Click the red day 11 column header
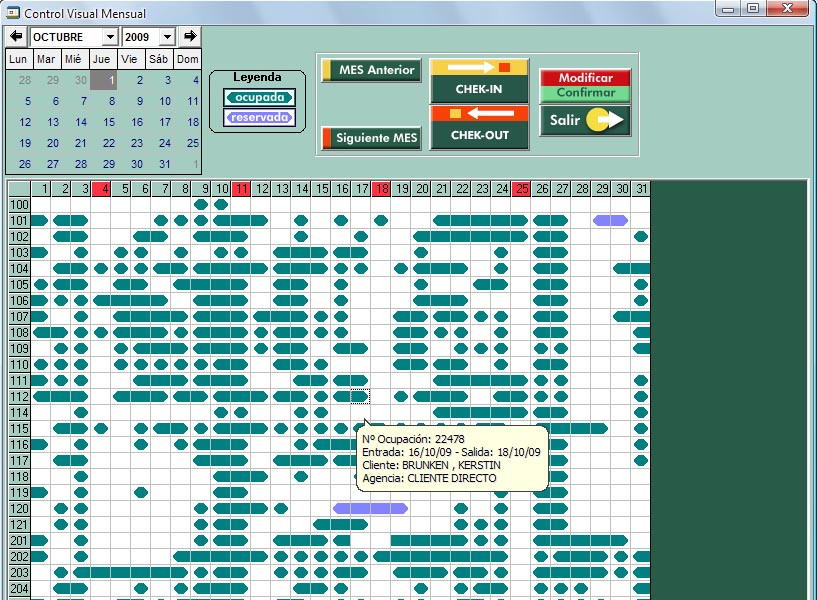This screenshot has height=600, width=817. [241, 189]
